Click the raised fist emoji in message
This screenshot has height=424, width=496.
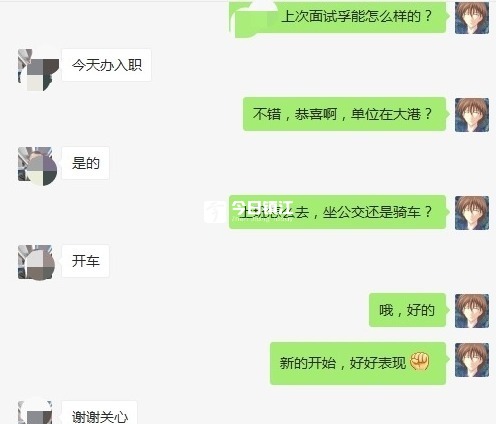coord(419,362)
